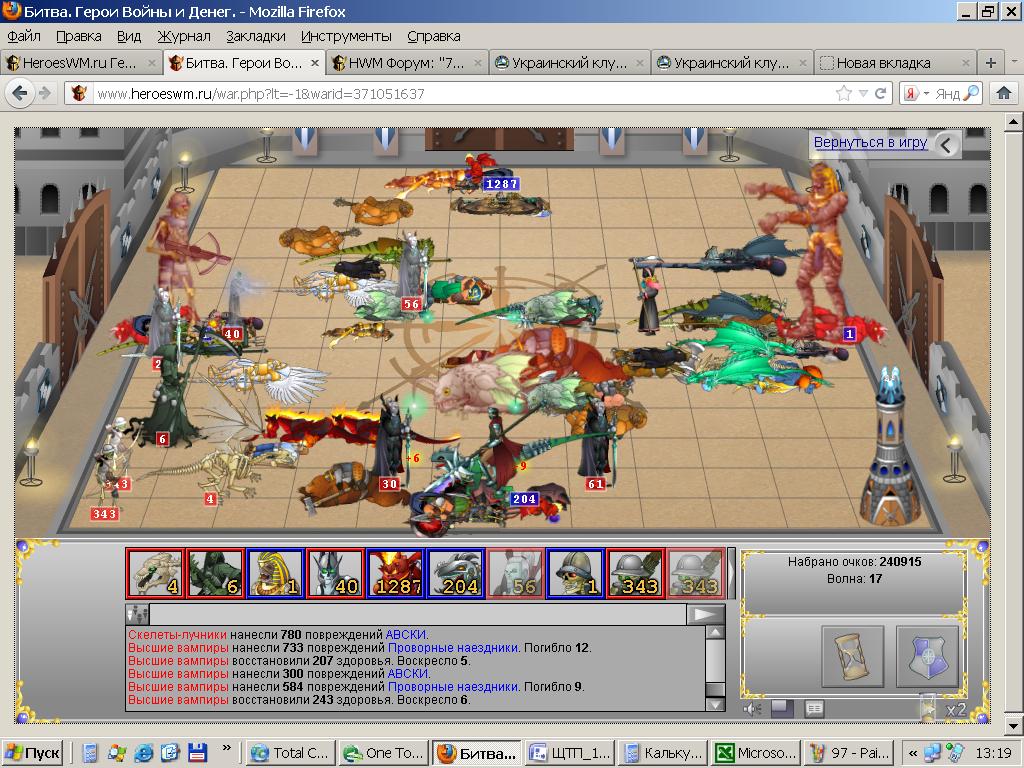Go to the browser home page icon

[1004, 93]
